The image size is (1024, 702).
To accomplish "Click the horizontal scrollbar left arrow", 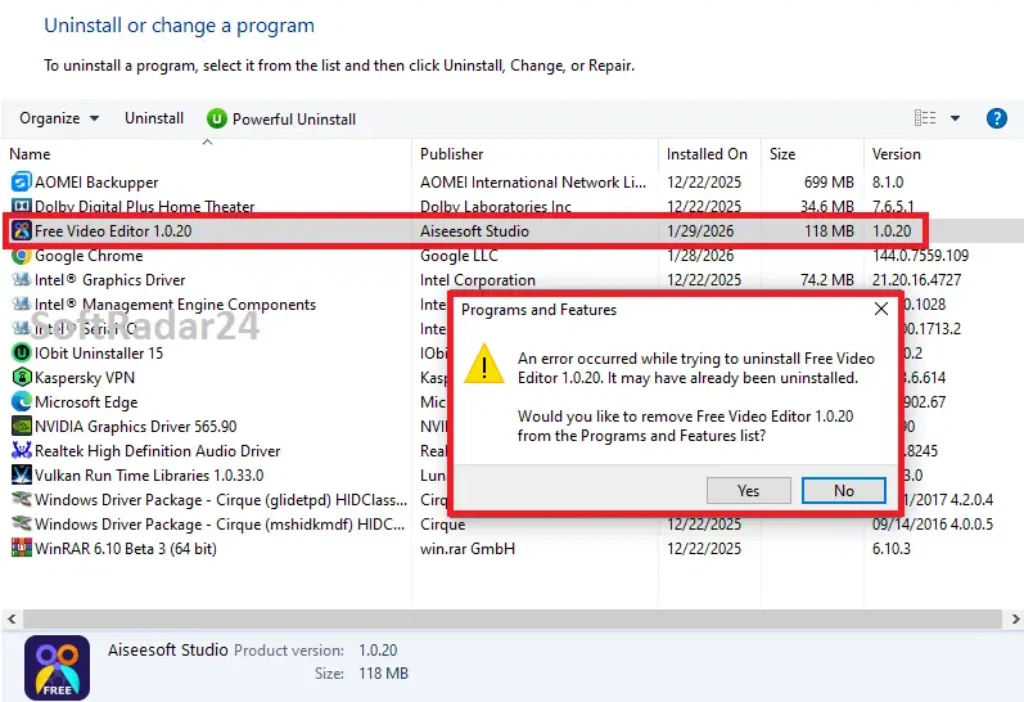I will coord(12,618).
